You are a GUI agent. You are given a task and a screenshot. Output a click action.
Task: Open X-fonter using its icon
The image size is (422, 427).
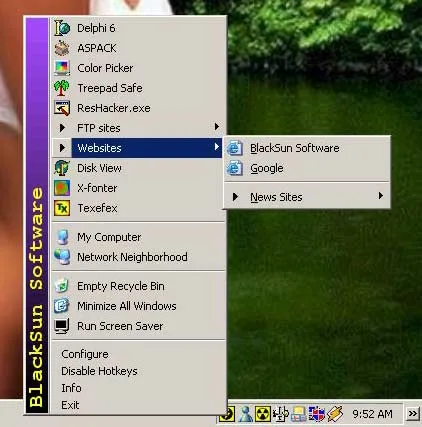click(x=62, y=188)
